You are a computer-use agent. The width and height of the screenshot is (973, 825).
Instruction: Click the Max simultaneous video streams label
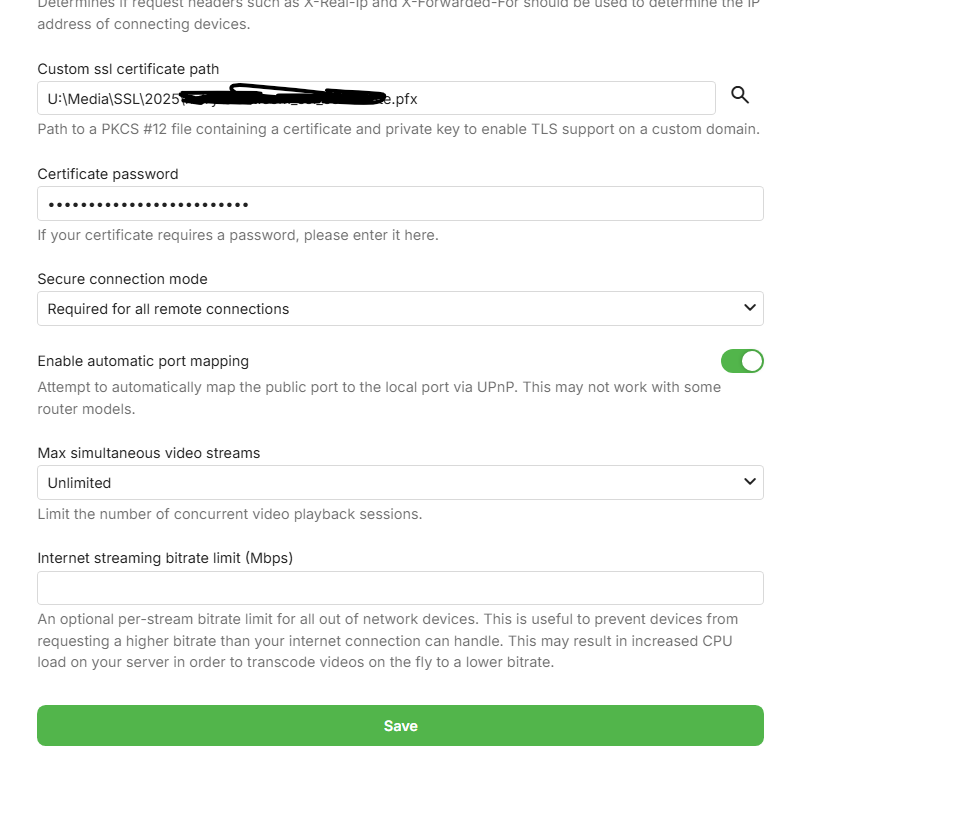(x=148, y=453)
